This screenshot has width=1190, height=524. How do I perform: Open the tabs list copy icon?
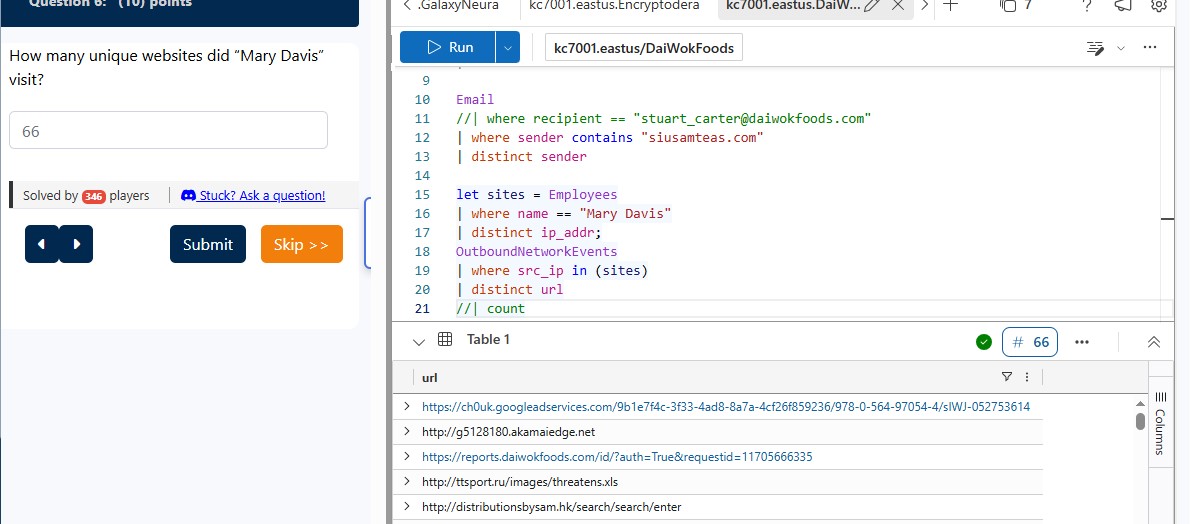tap(1009, 5)
